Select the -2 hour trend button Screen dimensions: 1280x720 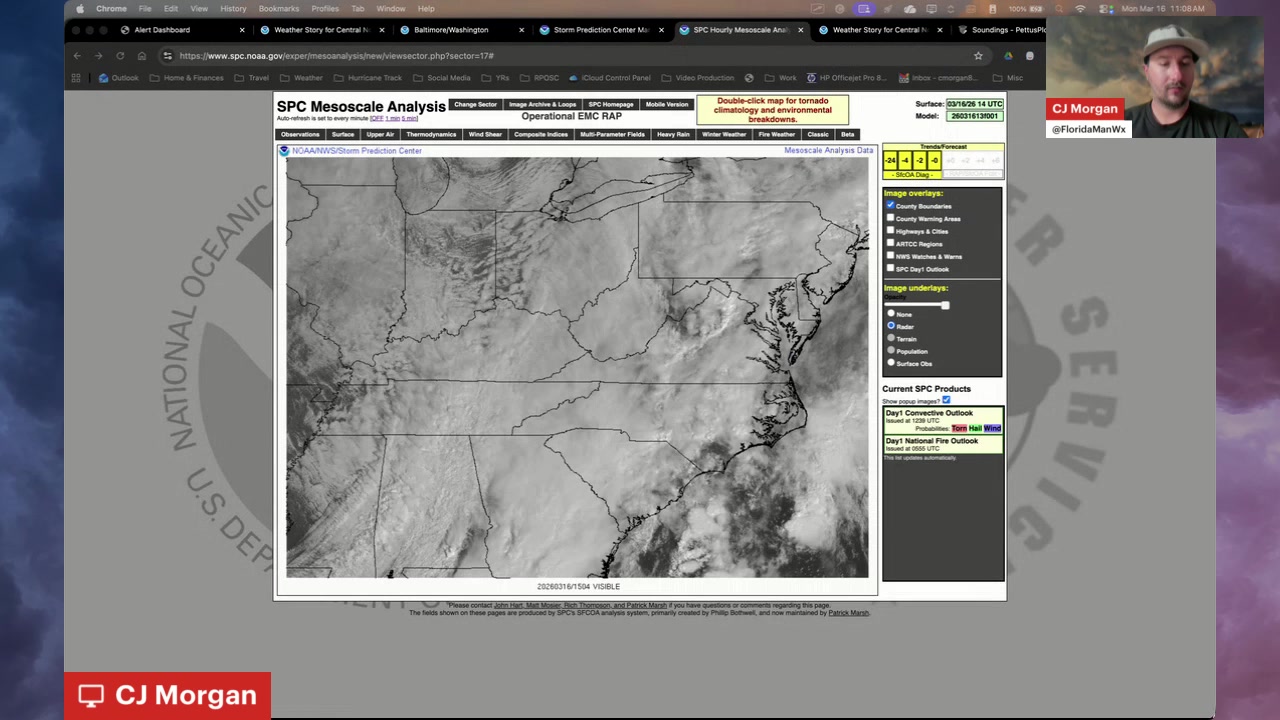coord(919,161)
